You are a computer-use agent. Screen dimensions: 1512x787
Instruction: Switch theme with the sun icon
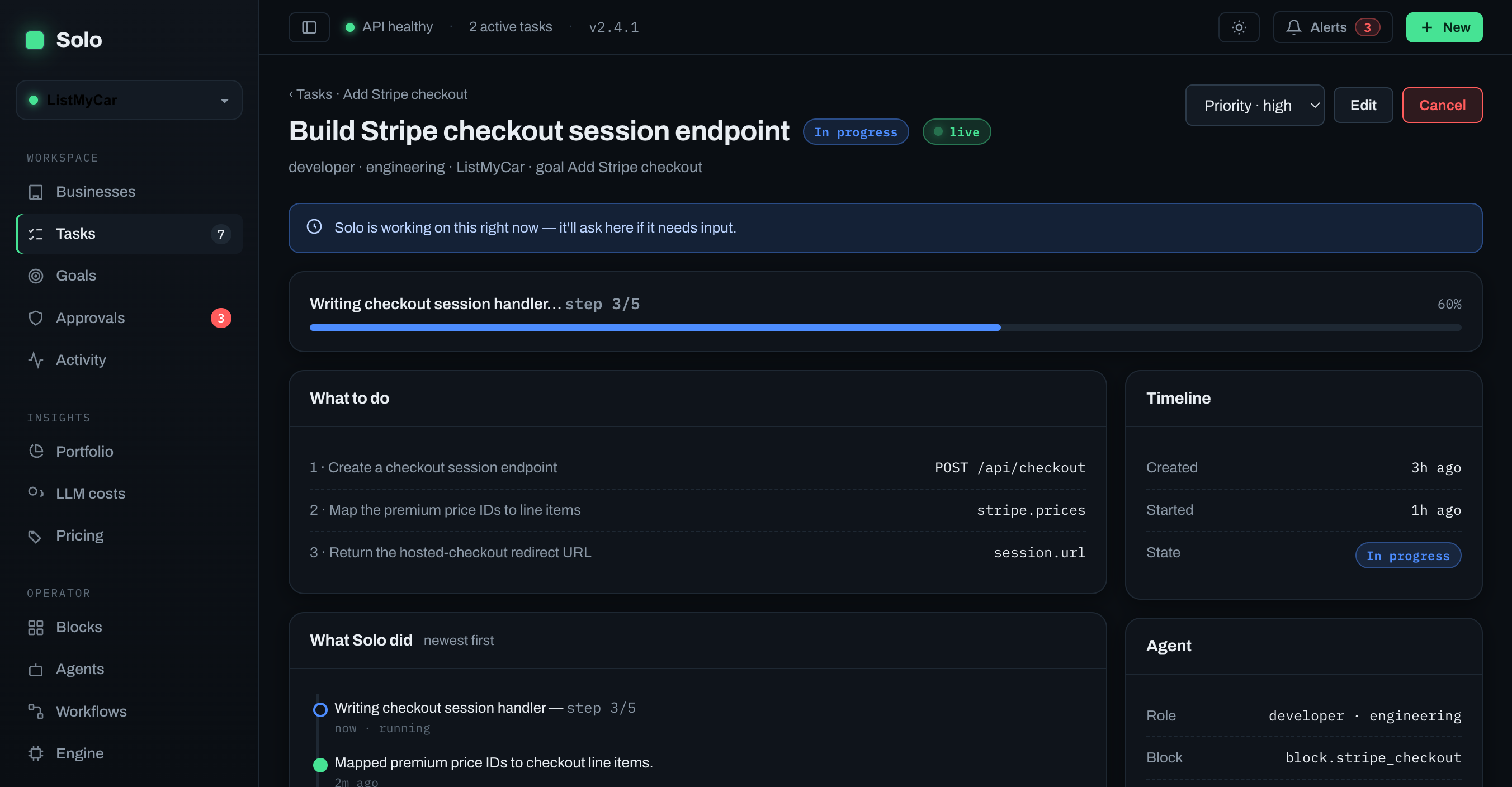1239,27
